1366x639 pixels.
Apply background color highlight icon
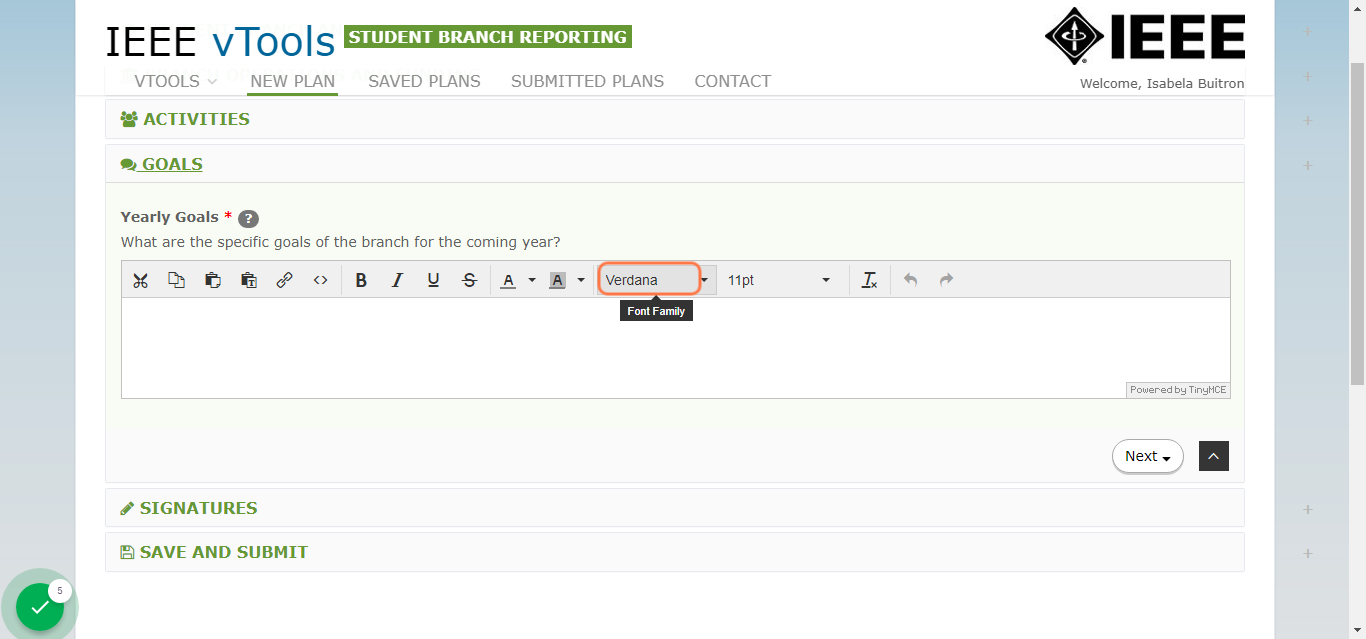coord(557,280)
